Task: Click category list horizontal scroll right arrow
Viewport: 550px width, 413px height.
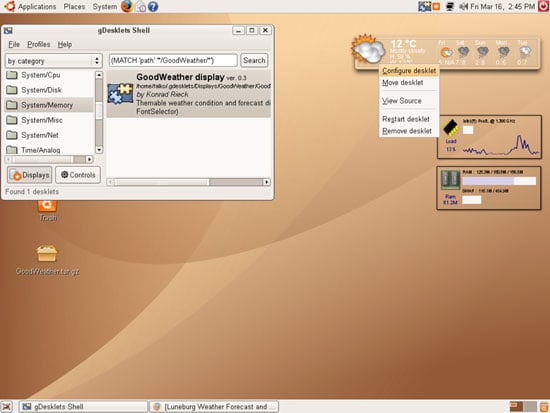Action: [x=89, y=160]
